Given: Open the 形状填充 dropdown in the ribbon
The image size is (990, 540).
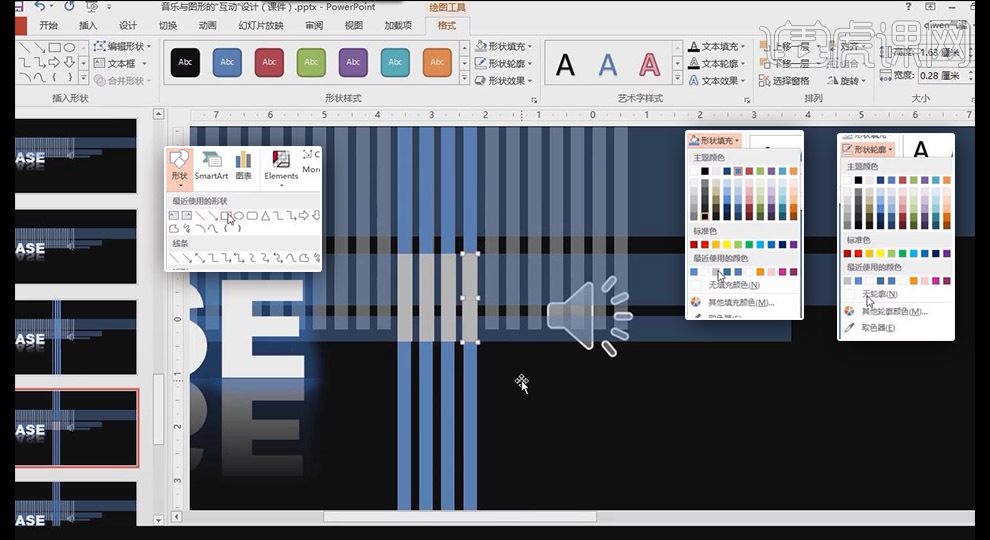Looking at the screenshot, I should click(508, 46).
